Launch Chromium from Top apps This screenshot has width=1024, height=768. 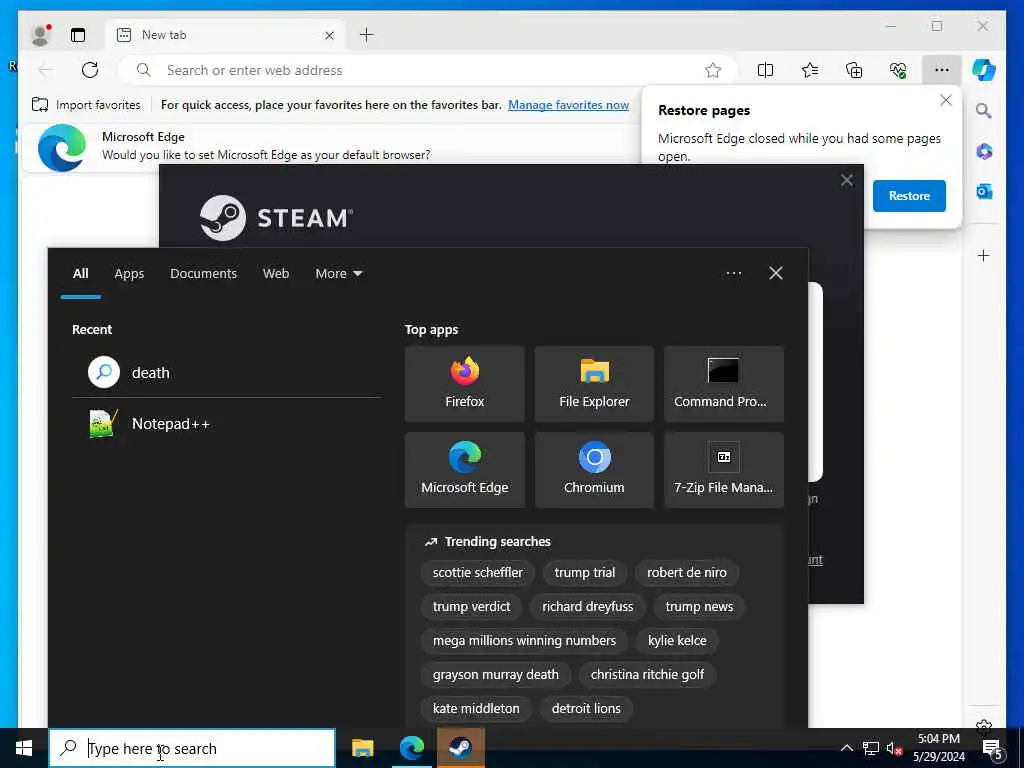coord(594,470)
